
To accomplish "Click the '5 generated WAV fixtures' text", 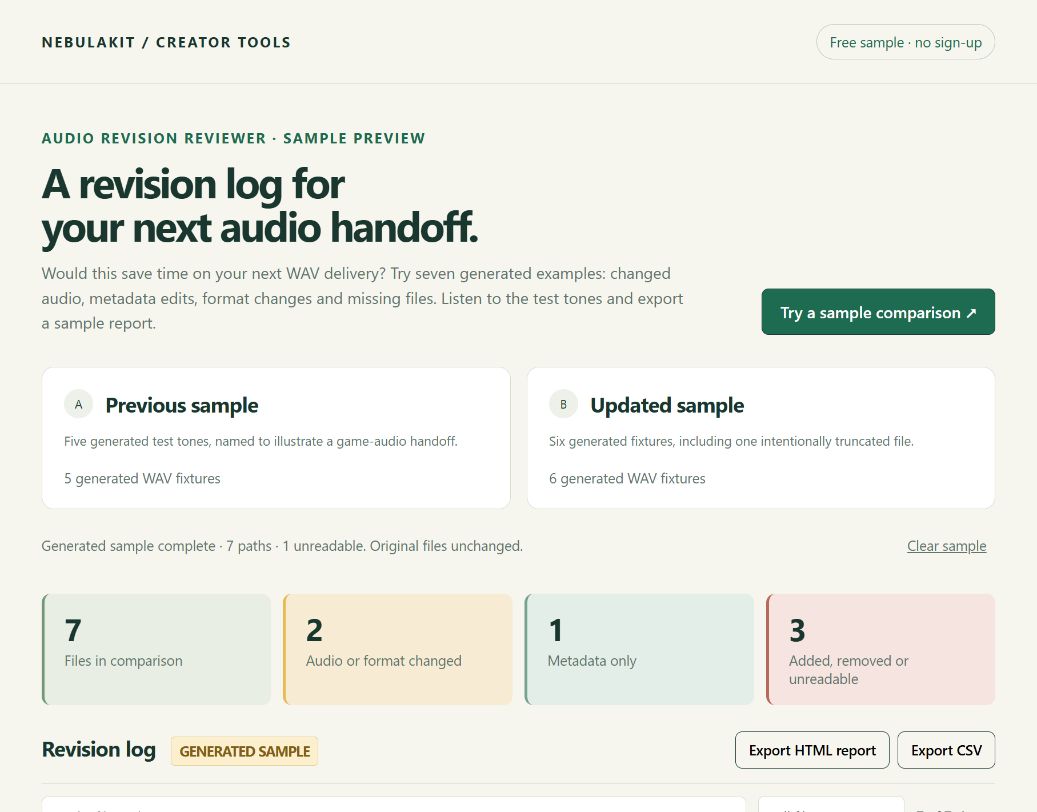I will point(142,479).
